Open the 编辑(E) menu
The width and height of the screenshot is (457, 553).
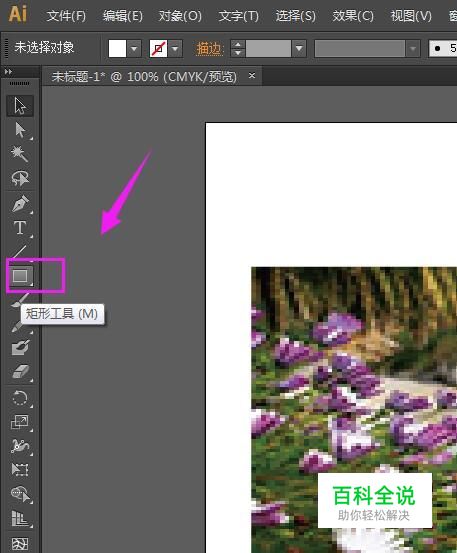123,16
